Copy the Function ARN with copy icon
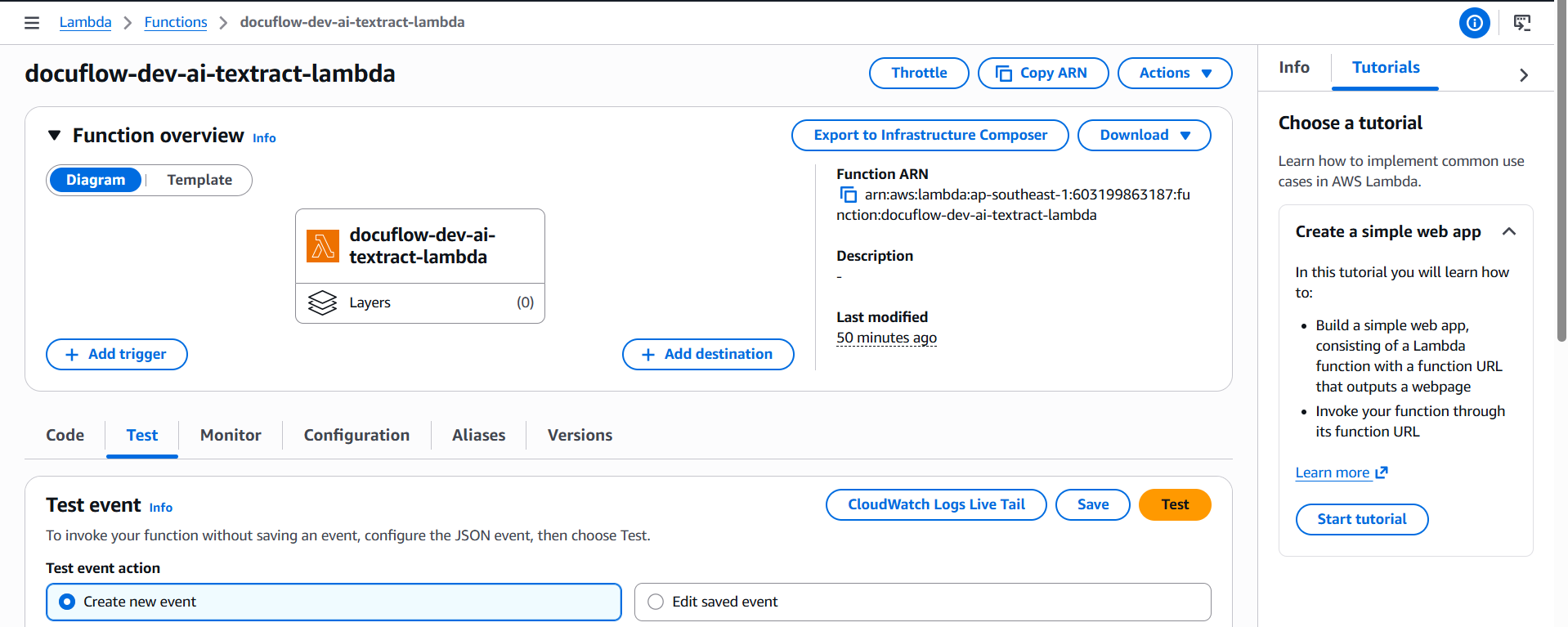The width and height of the screenshot is (1568, 627). tap(849, 195)
